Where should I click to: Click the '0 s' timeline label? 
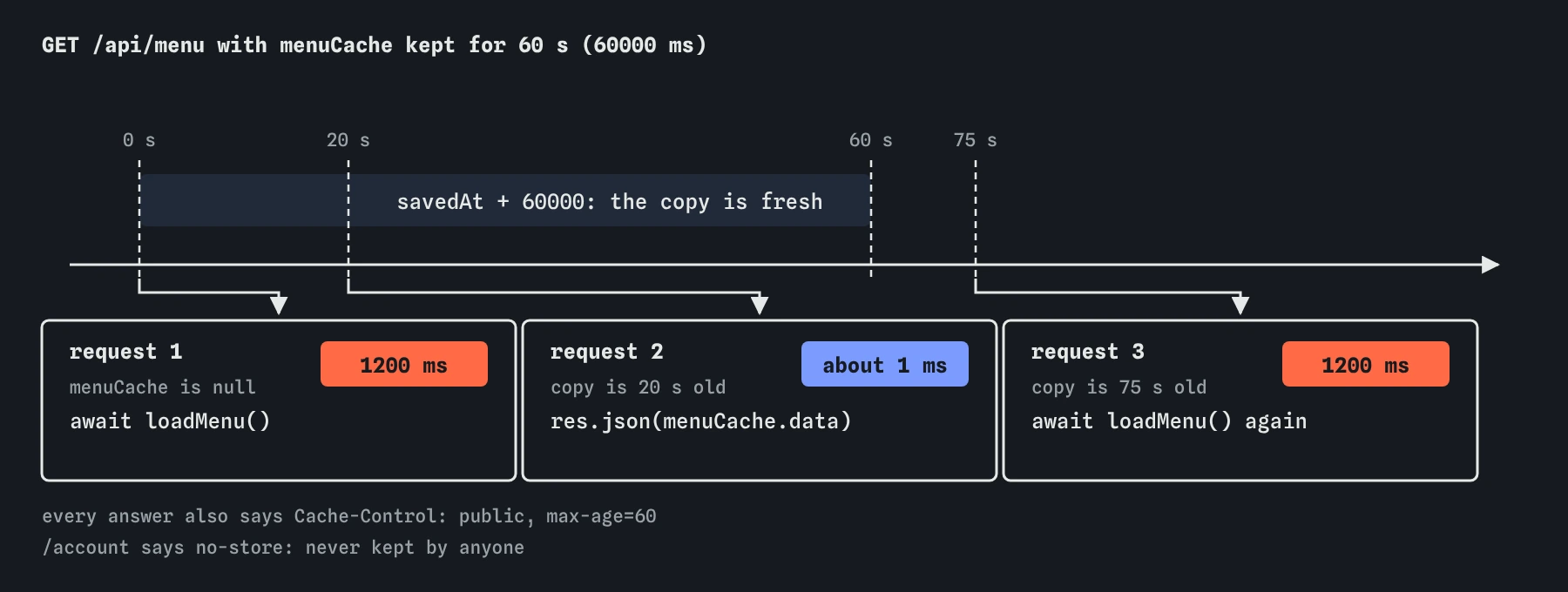coord(139,140)
